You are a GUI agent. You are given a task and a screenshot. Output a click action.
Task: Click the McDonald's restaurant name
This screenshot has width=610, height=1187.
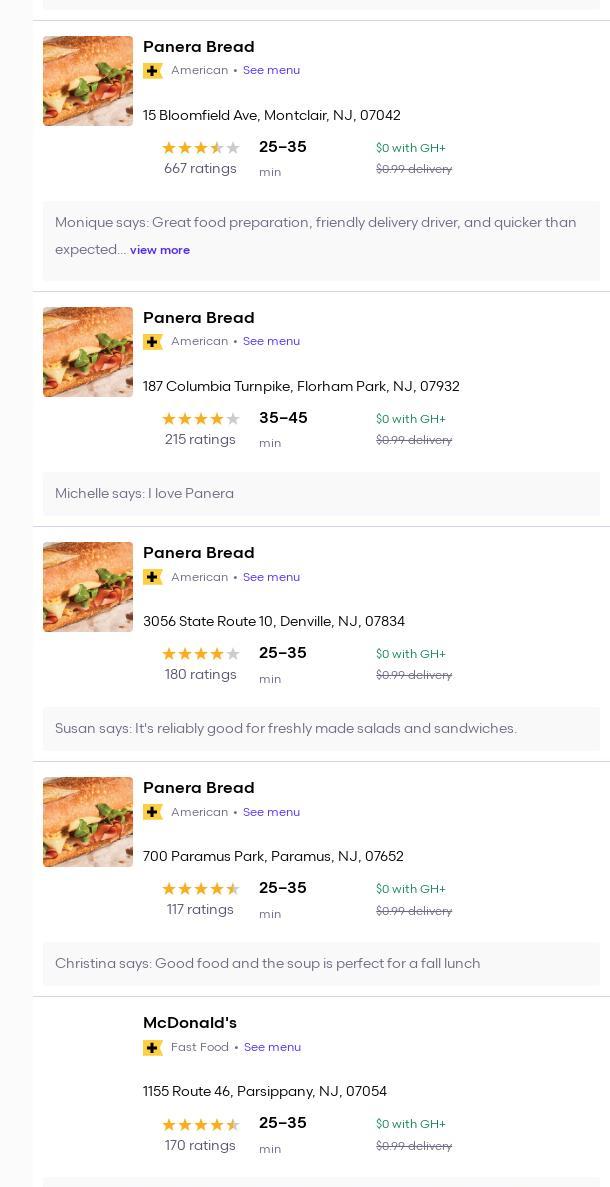[190, 1023]
